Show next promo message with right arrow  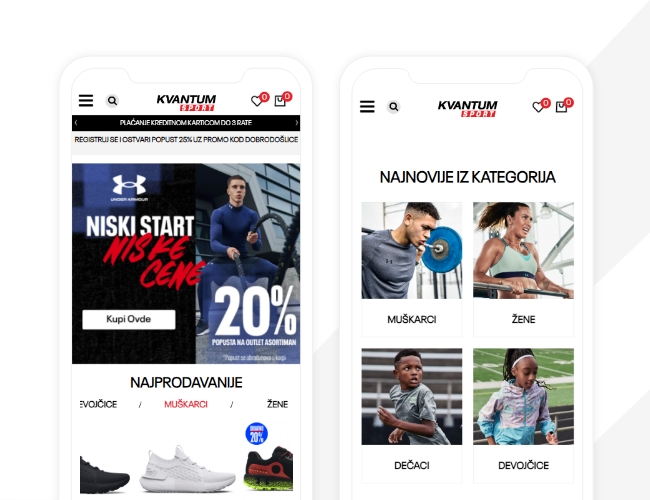296,123
